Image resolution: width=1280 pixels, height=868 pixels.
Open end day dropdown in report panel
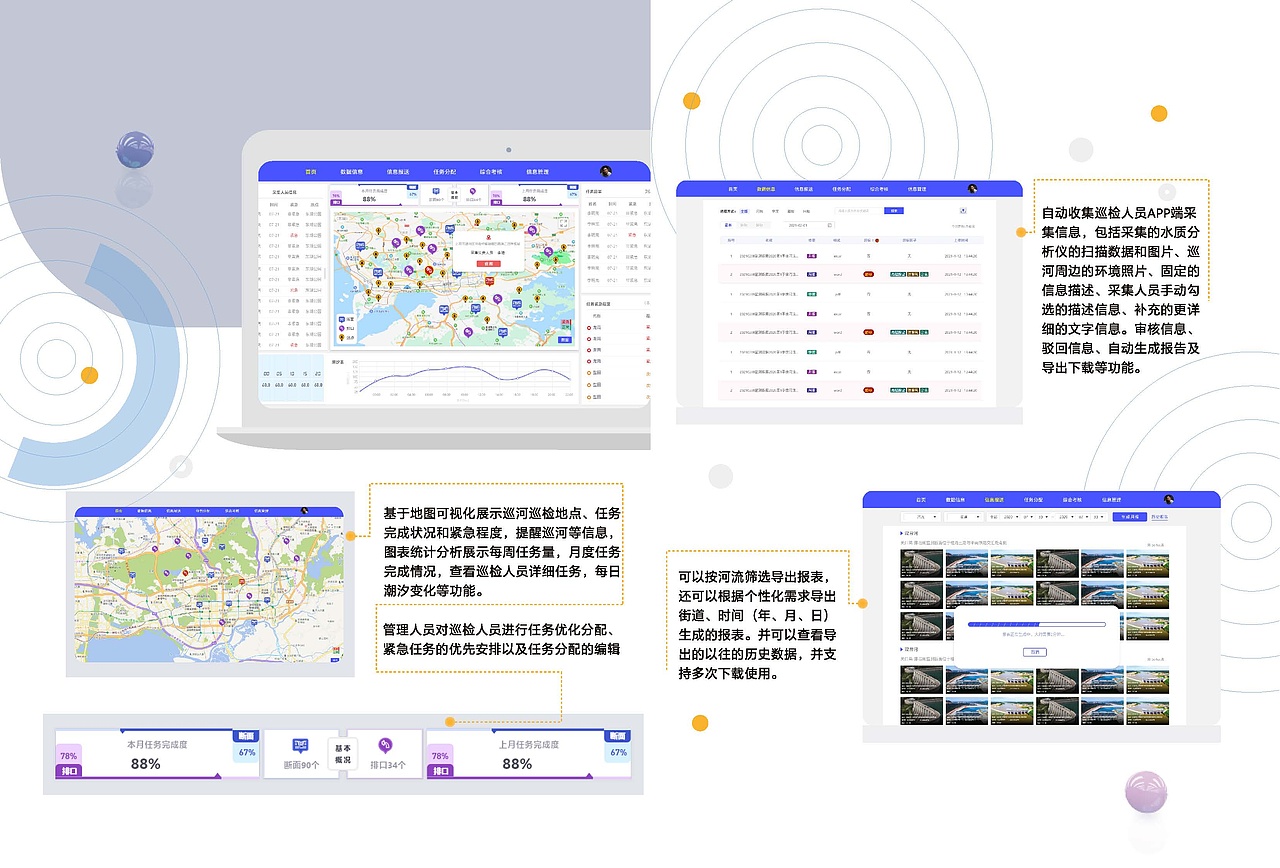coord(1100,517)
